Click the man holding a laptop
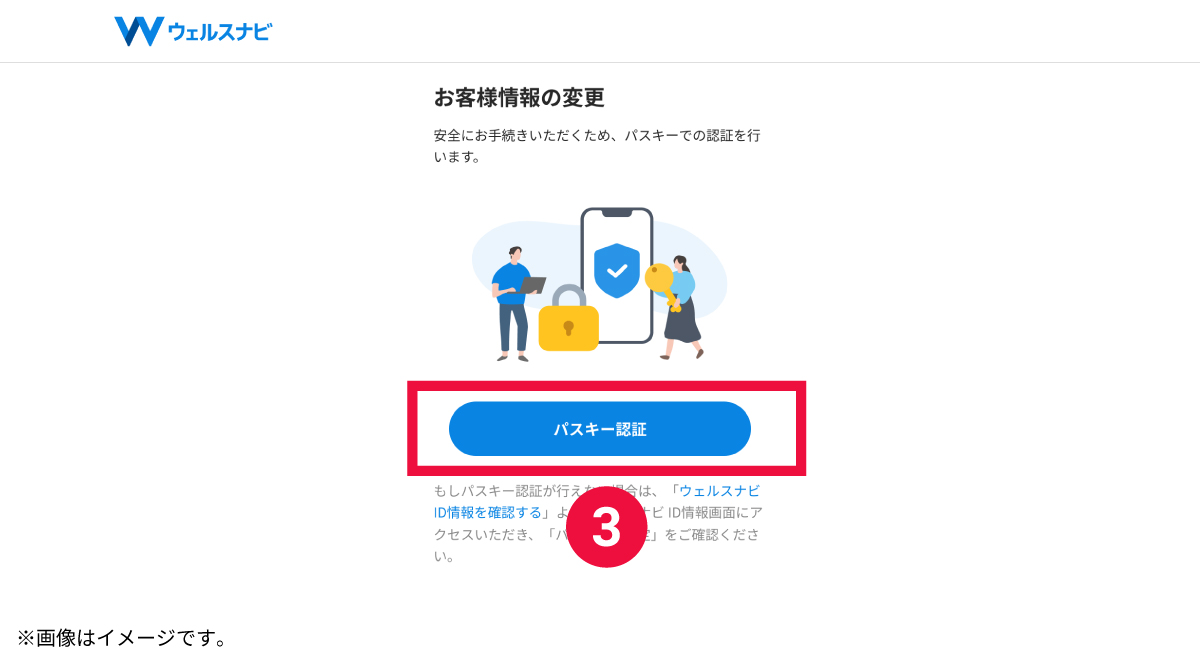 [x=515, y=303]
